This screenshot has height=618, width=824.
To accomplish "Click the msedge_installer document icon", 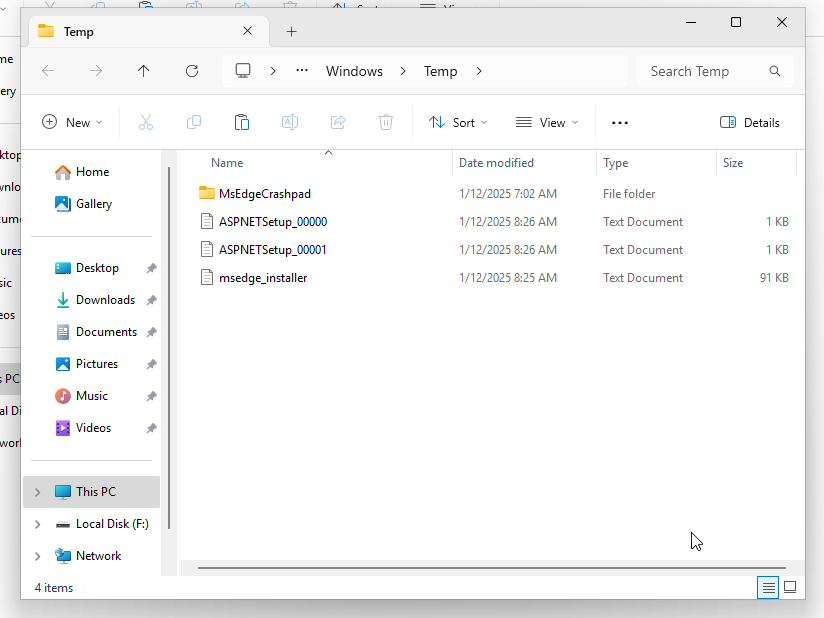I will 207,277.
